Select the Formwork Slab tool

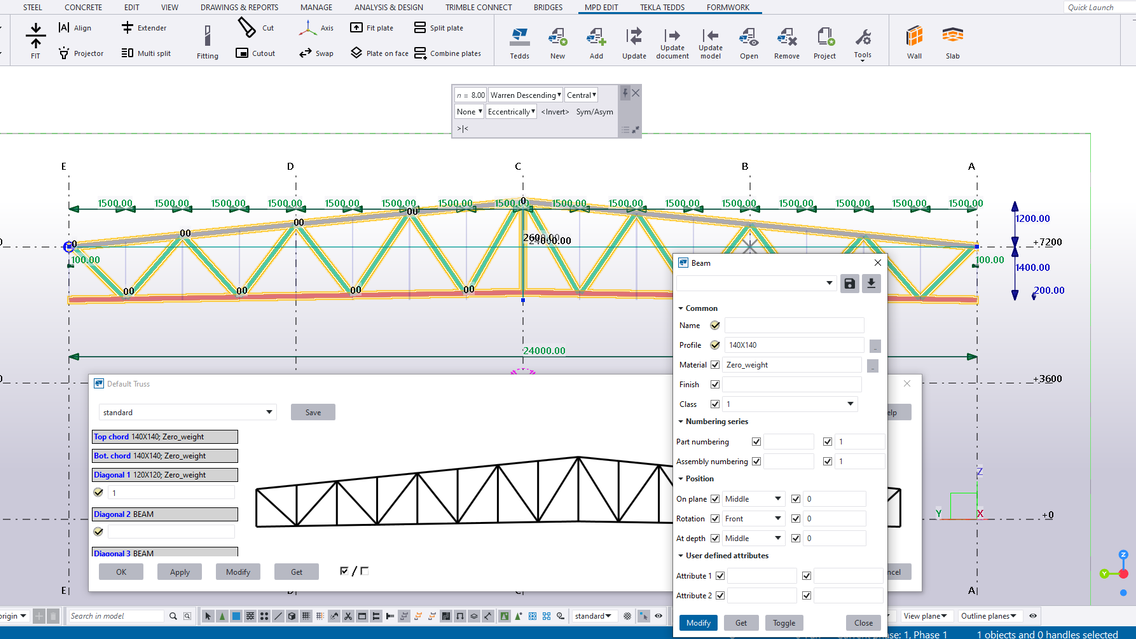click(953, 43)
